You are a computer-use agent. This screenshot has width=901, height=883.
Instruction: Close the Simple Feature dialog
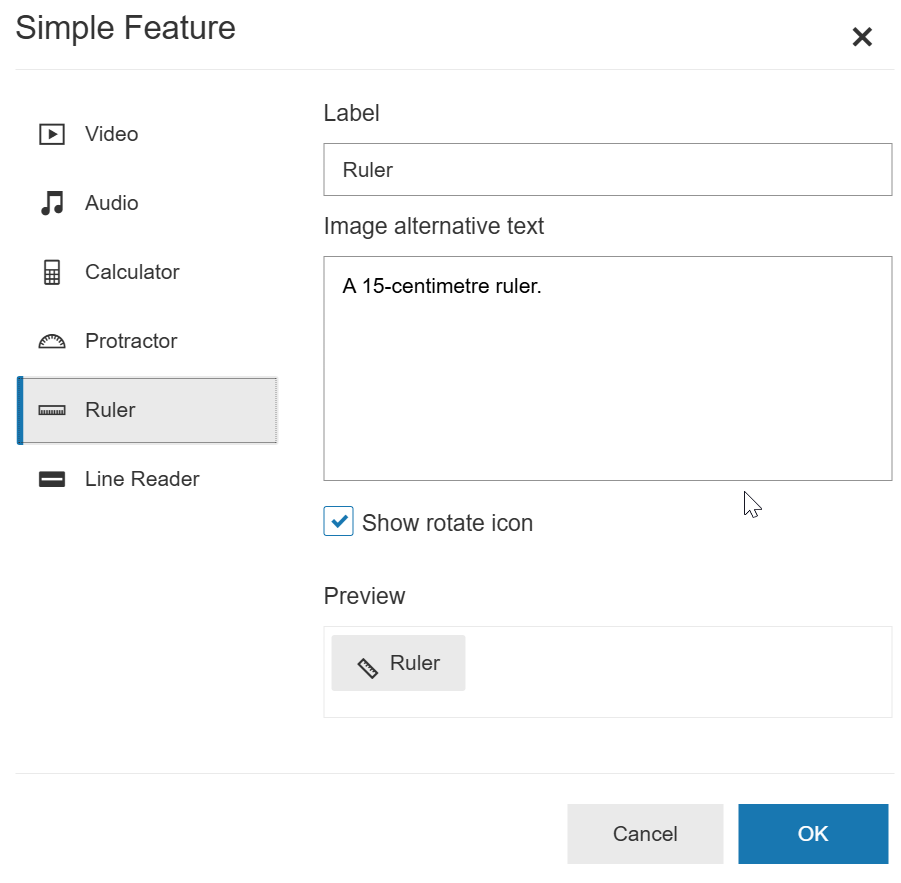coord(862,37)
